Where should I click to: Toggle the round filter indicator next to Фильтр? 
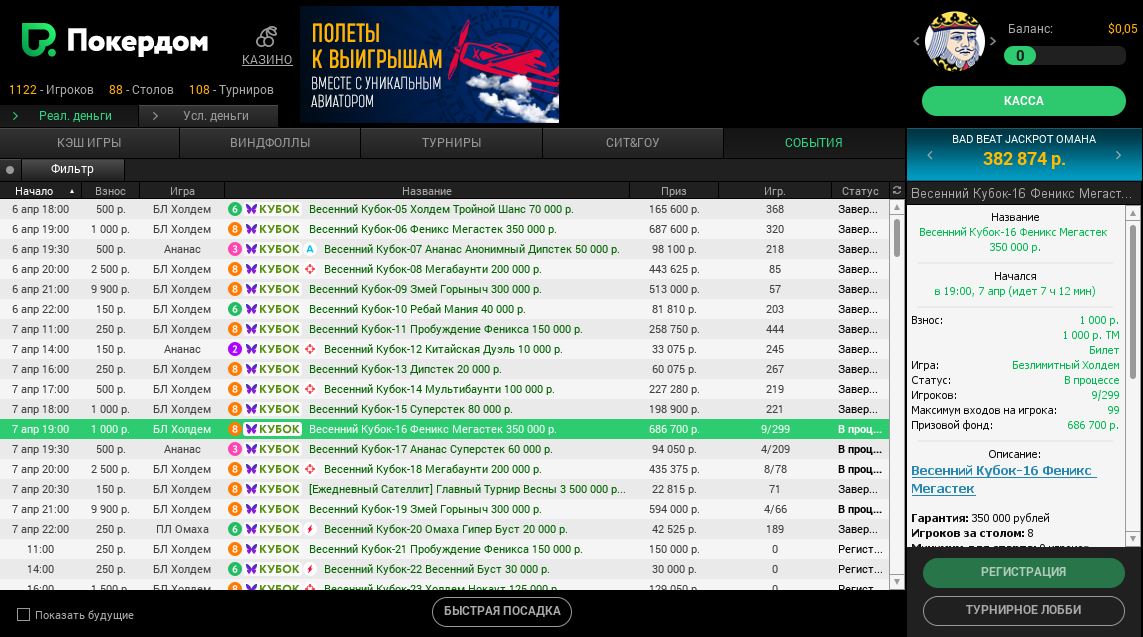[x=10, y=170]
